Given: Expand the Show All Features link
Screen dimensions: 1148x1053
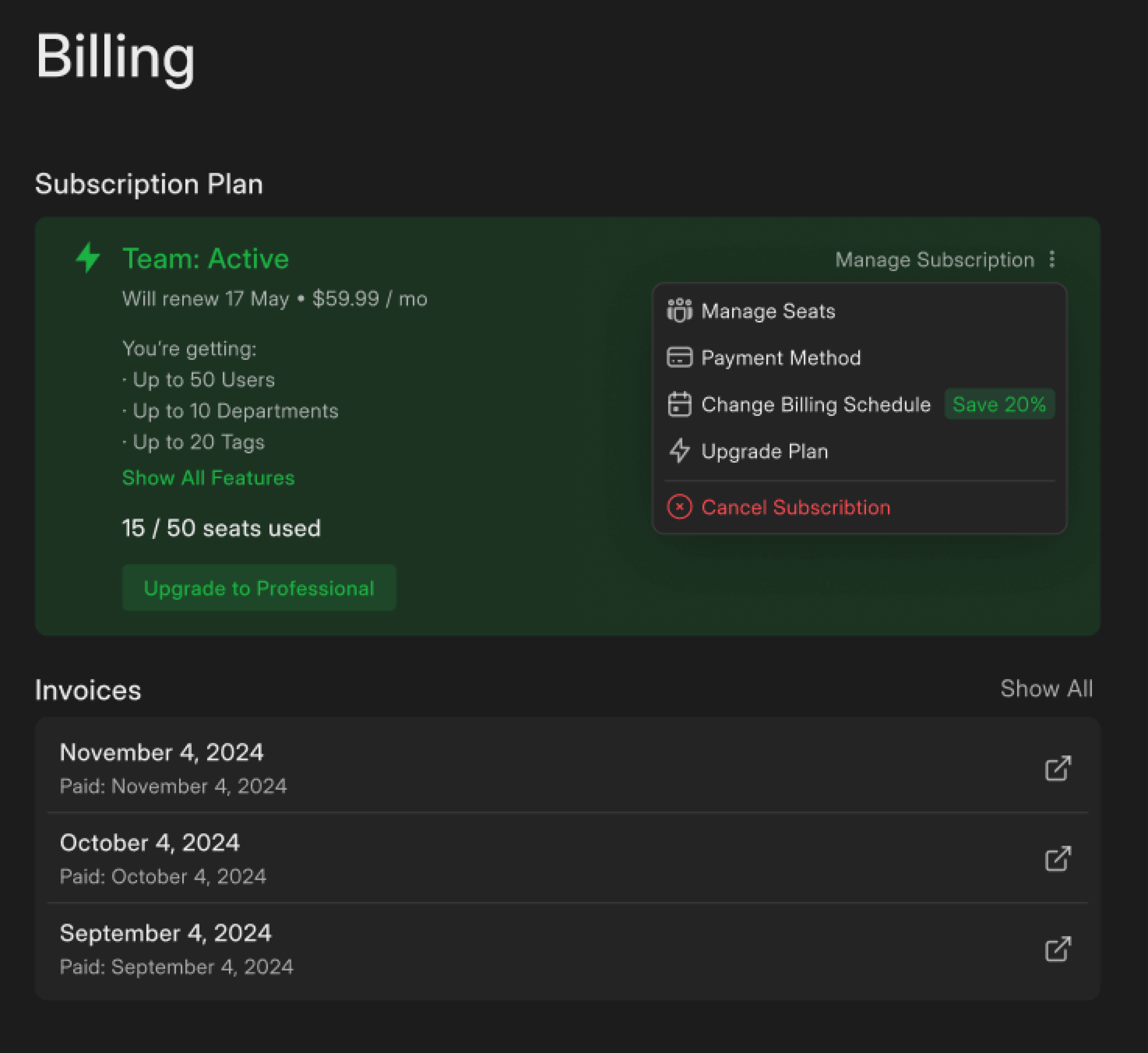Looking at the screenshot, I should [208, 478].
